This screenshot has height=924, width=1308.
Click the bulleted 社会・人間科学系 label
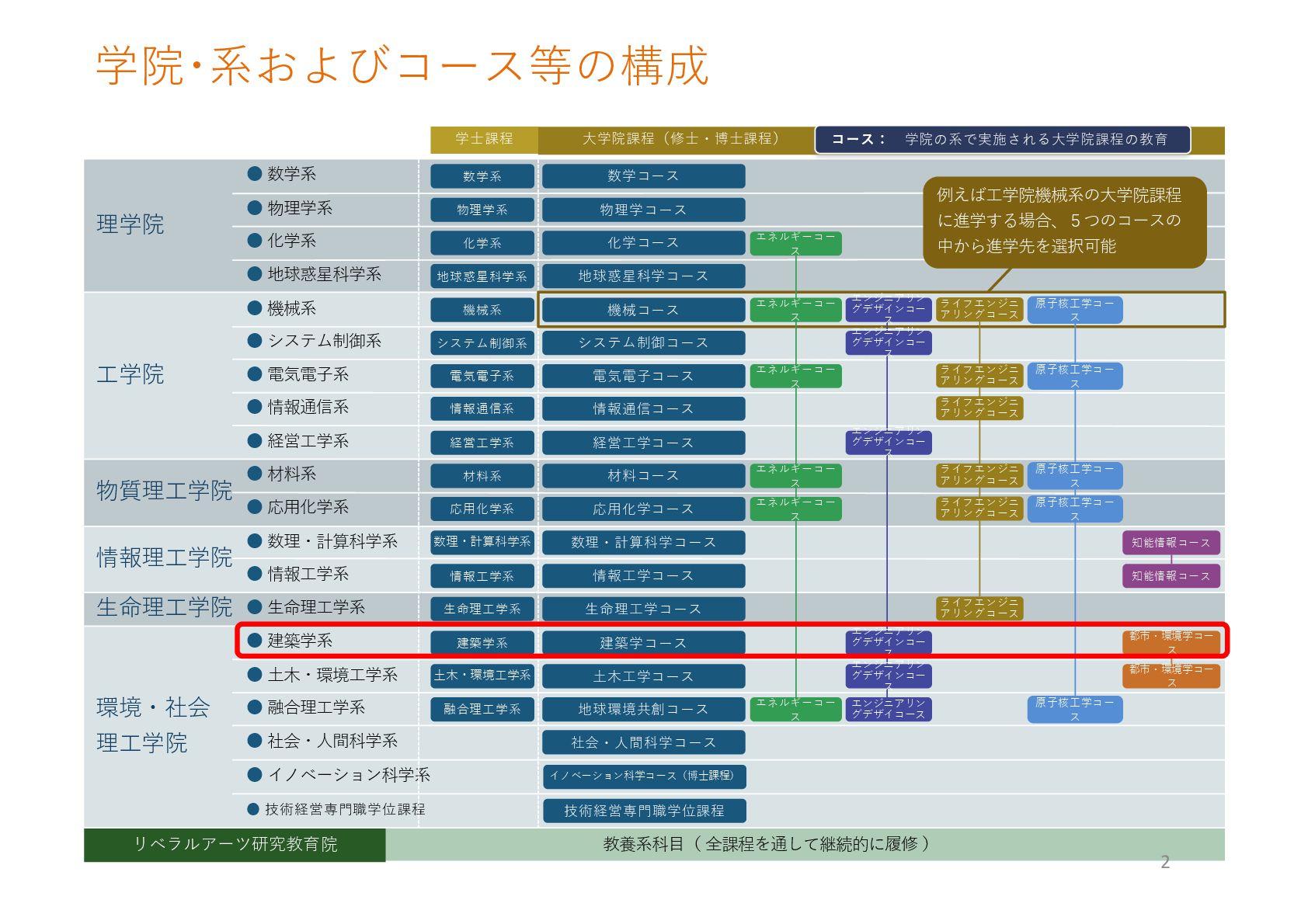322,741
